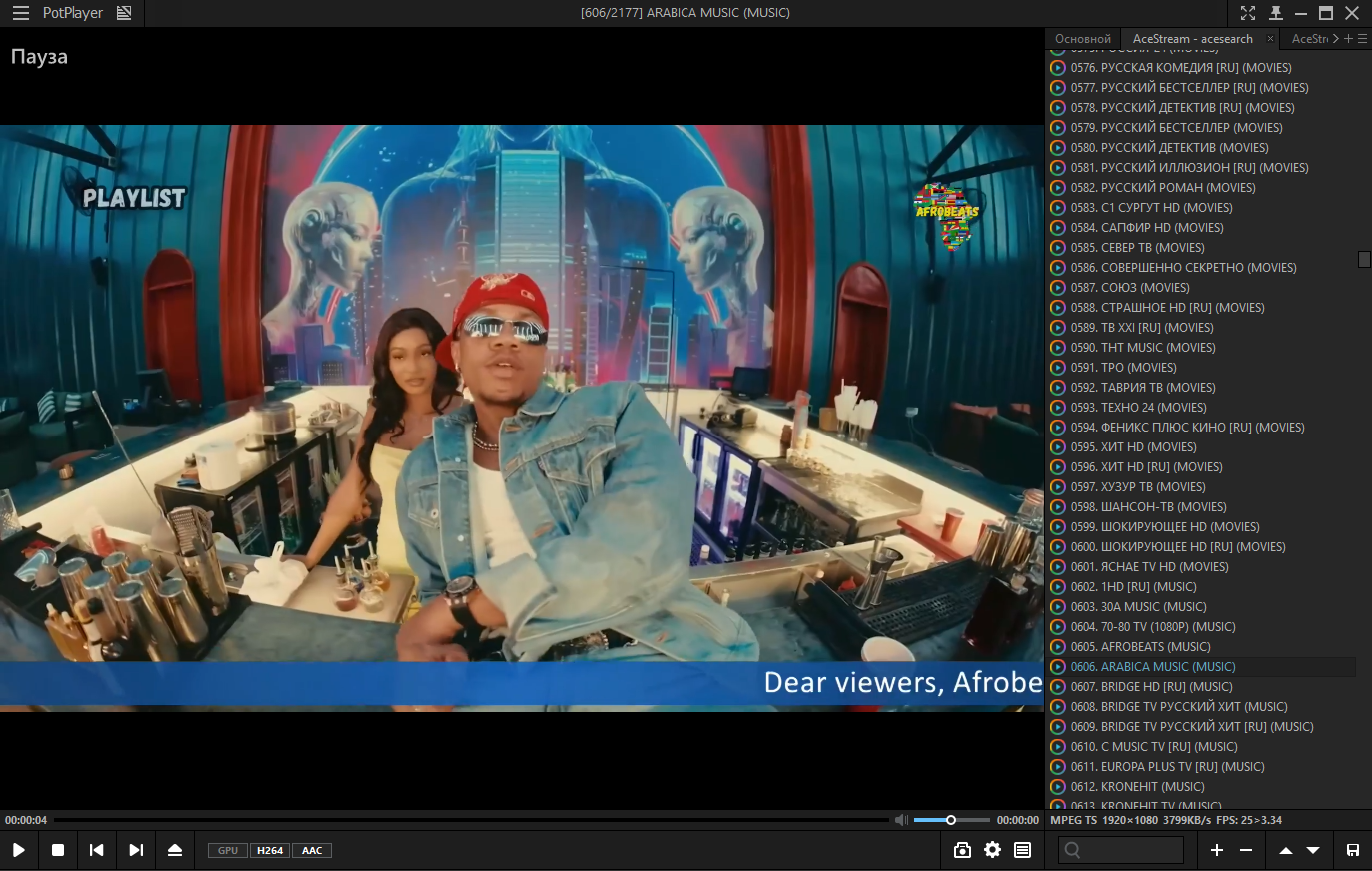Screen dimensions: 1372x871
Task: Save the playlist using the floppy disk icon
Action: tap(1352, 850)
